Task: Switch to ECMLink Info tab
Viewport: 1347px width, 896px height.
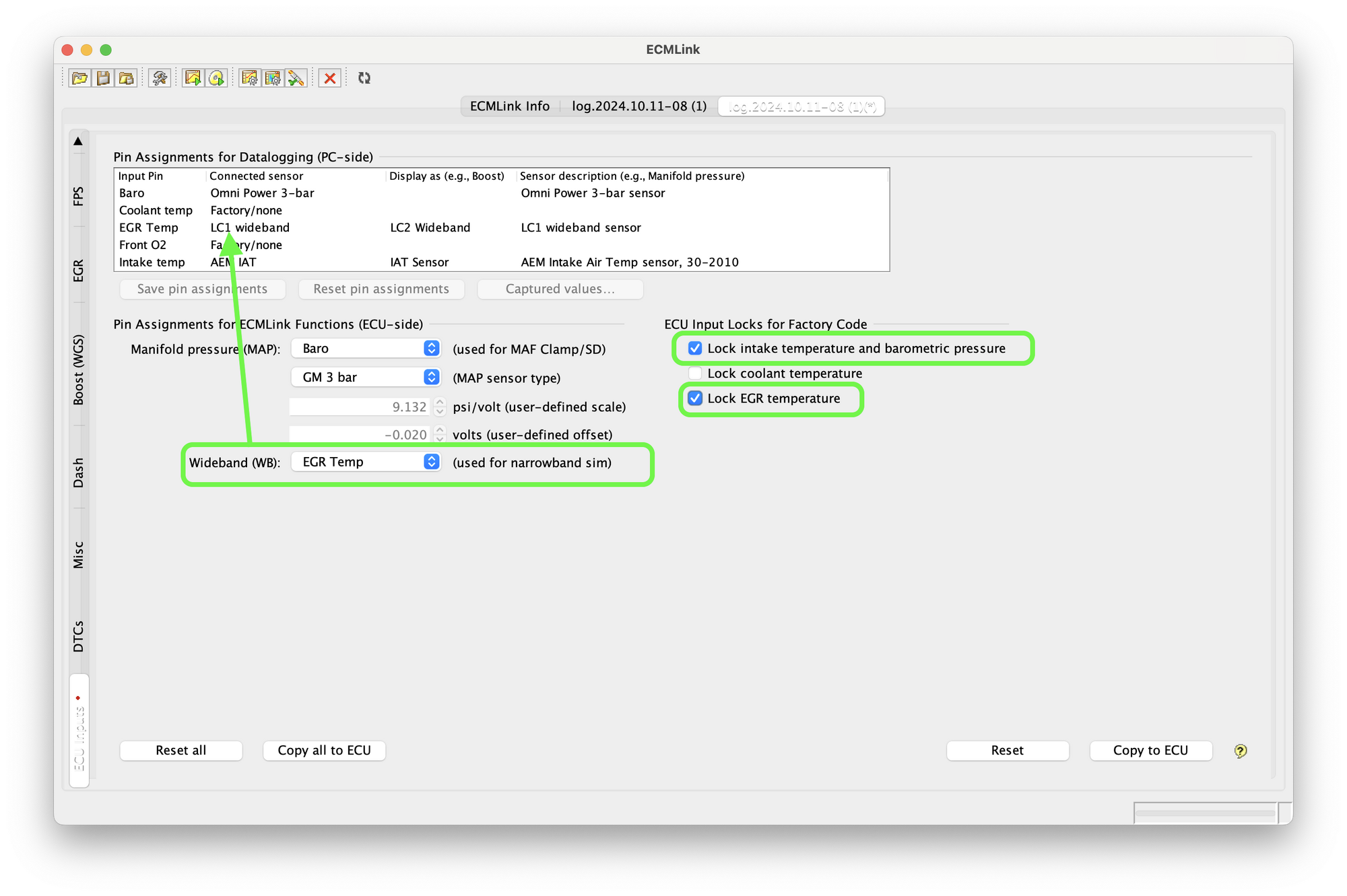Action: point(510,106)
